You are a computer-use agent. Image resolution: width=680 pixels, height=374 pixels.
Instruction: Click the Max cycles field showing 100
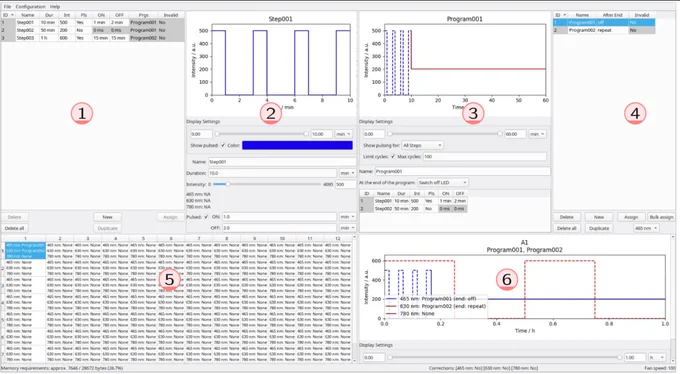point(484,157)
